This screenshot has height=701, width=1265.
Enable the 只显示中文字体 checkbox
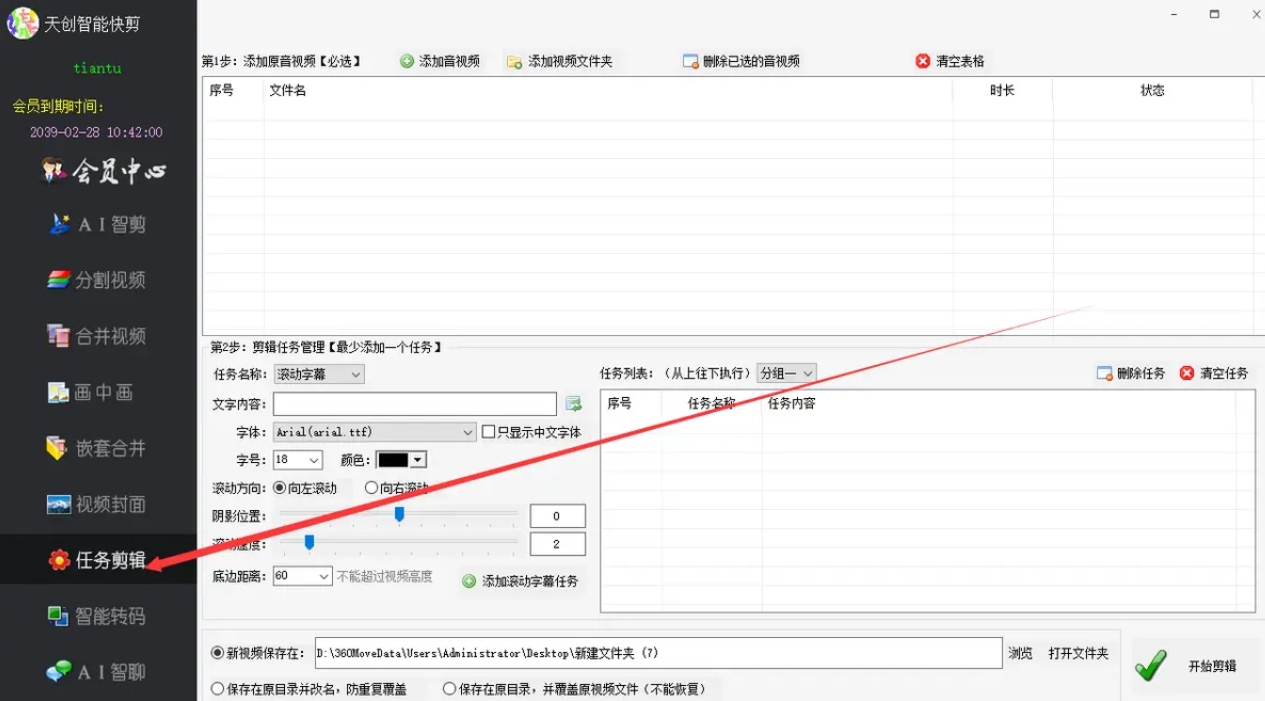tap(489, 432)
